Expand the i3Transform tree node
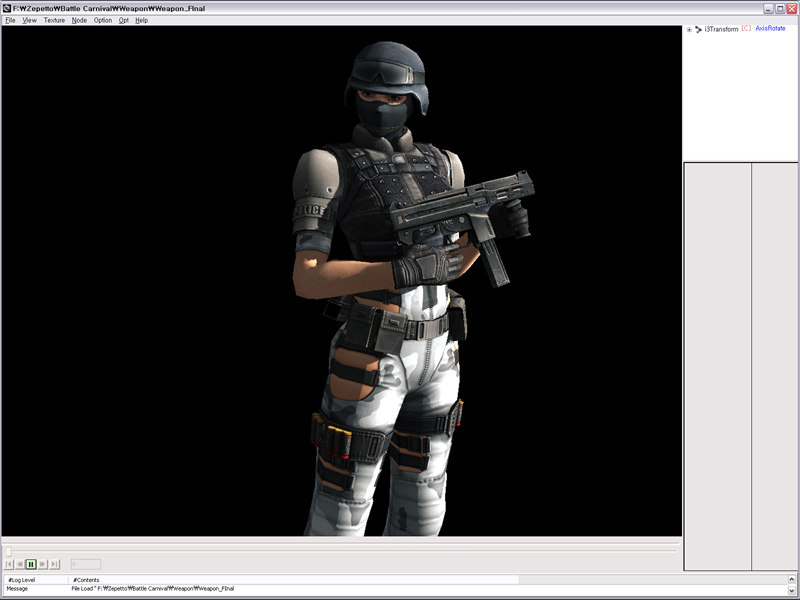The height and width of the screenshot is (600, 800). coord(689,29)
